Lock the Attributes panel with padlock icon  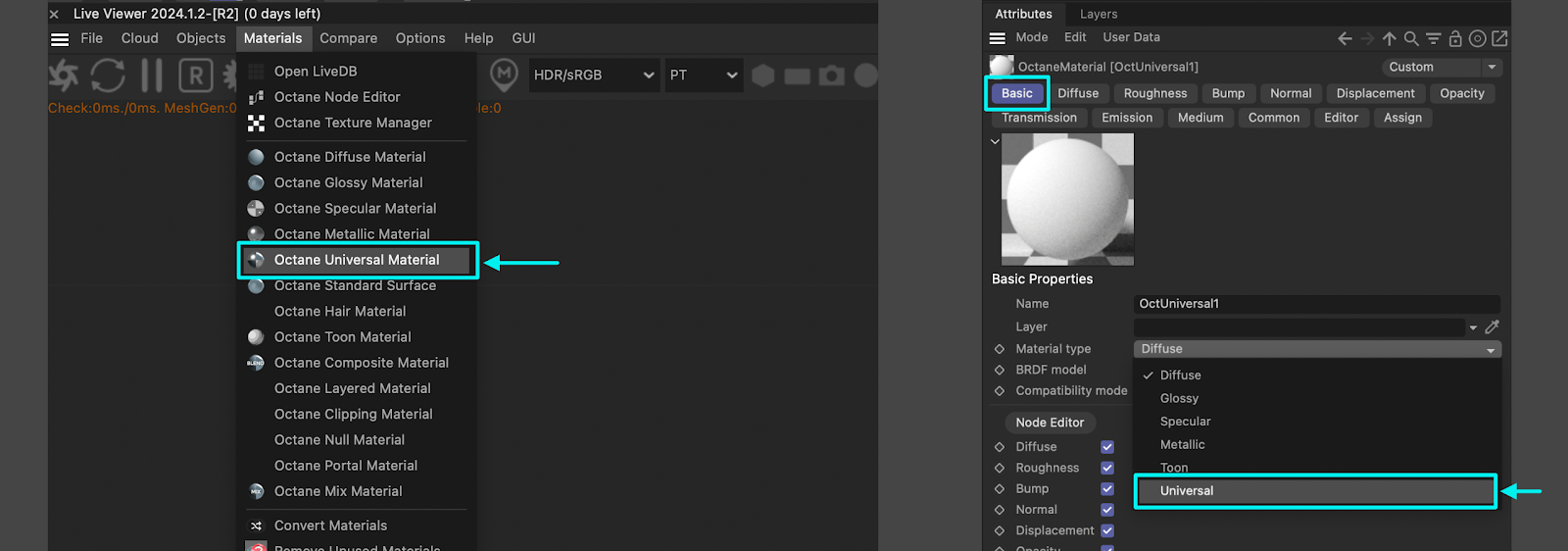(x=1455, y=38)
